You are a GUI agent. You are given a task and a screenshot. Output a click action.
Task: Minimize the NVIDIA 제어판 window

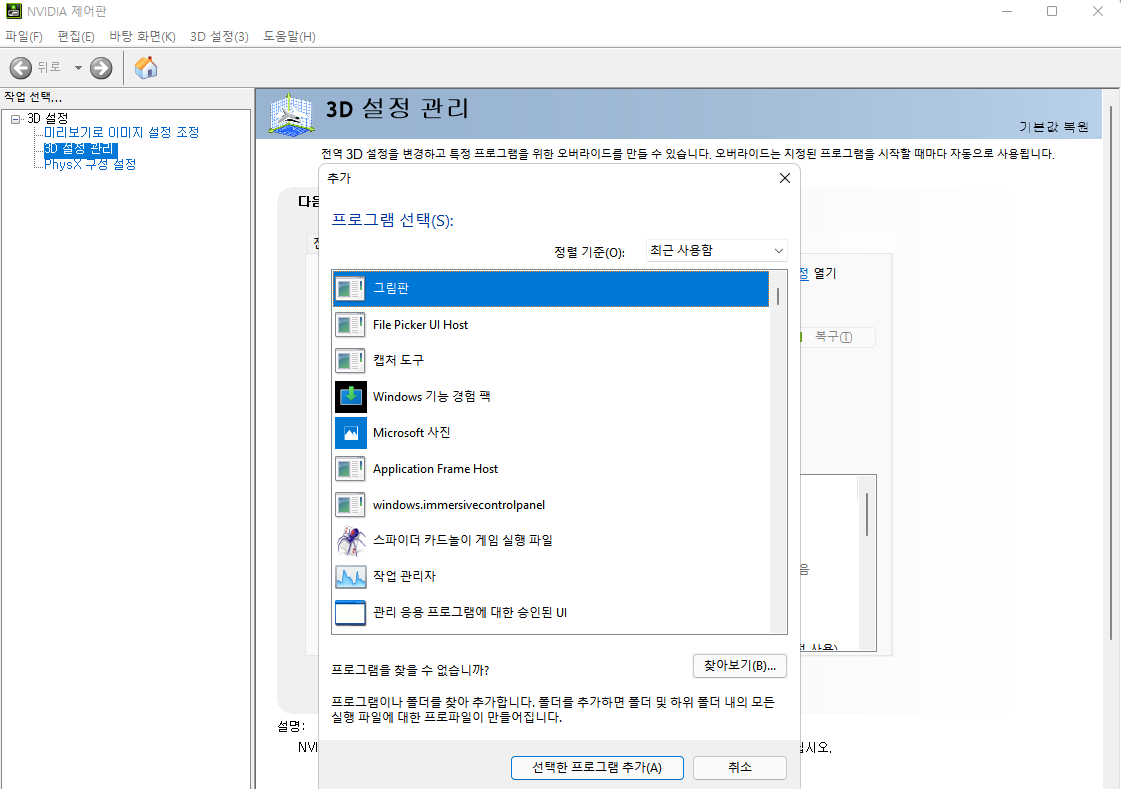pos(1007,11)
